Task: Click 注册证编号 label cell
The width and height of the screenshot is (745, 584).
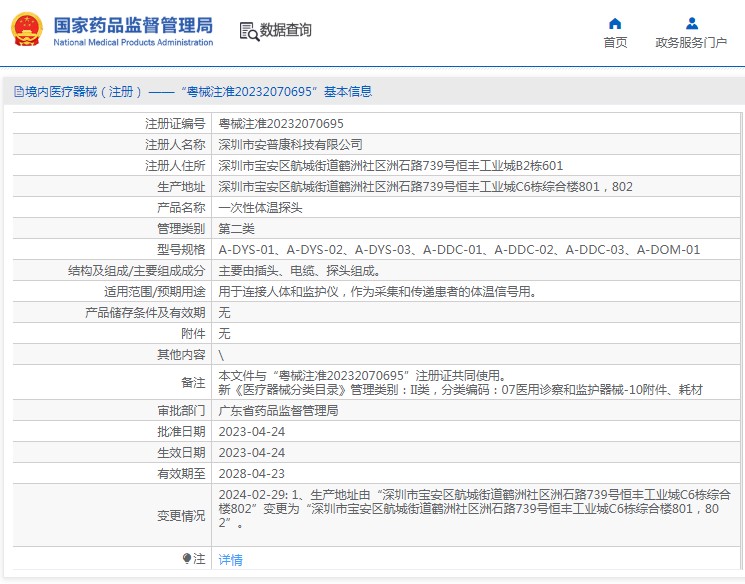Action: coord(175,124)
